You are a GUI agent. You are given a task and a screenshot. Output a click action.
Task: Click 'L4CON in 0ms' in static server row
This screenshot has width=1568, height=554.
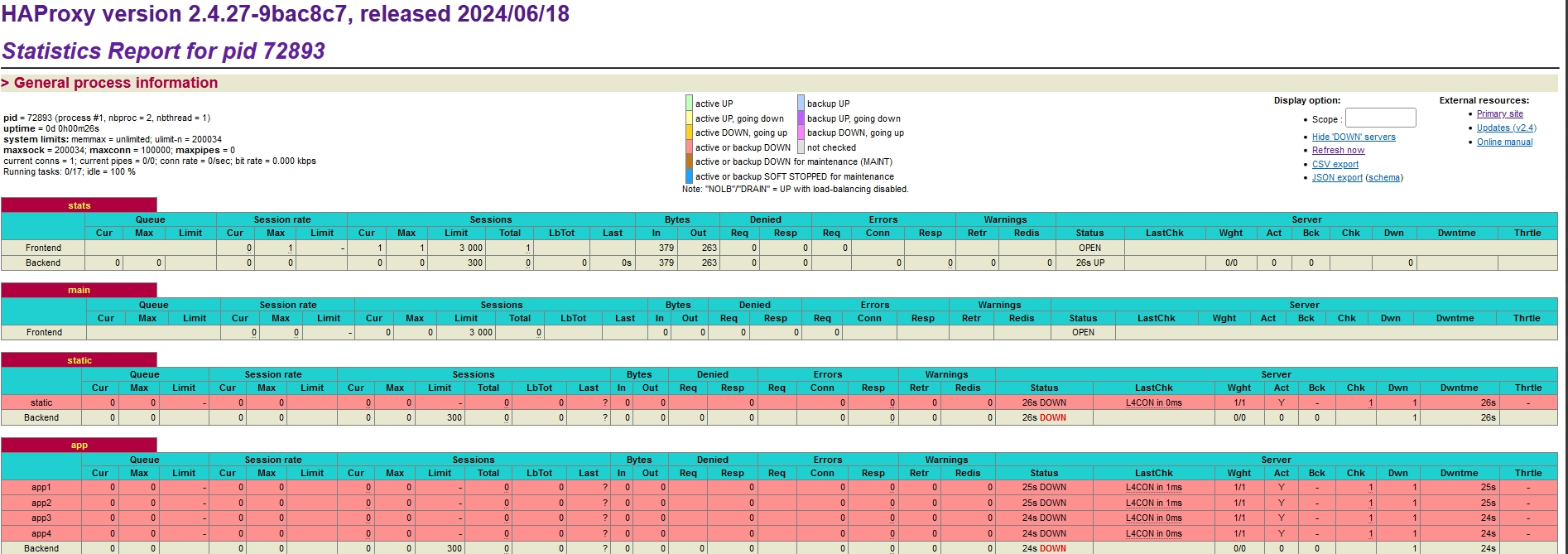(x=1153, y=402)
